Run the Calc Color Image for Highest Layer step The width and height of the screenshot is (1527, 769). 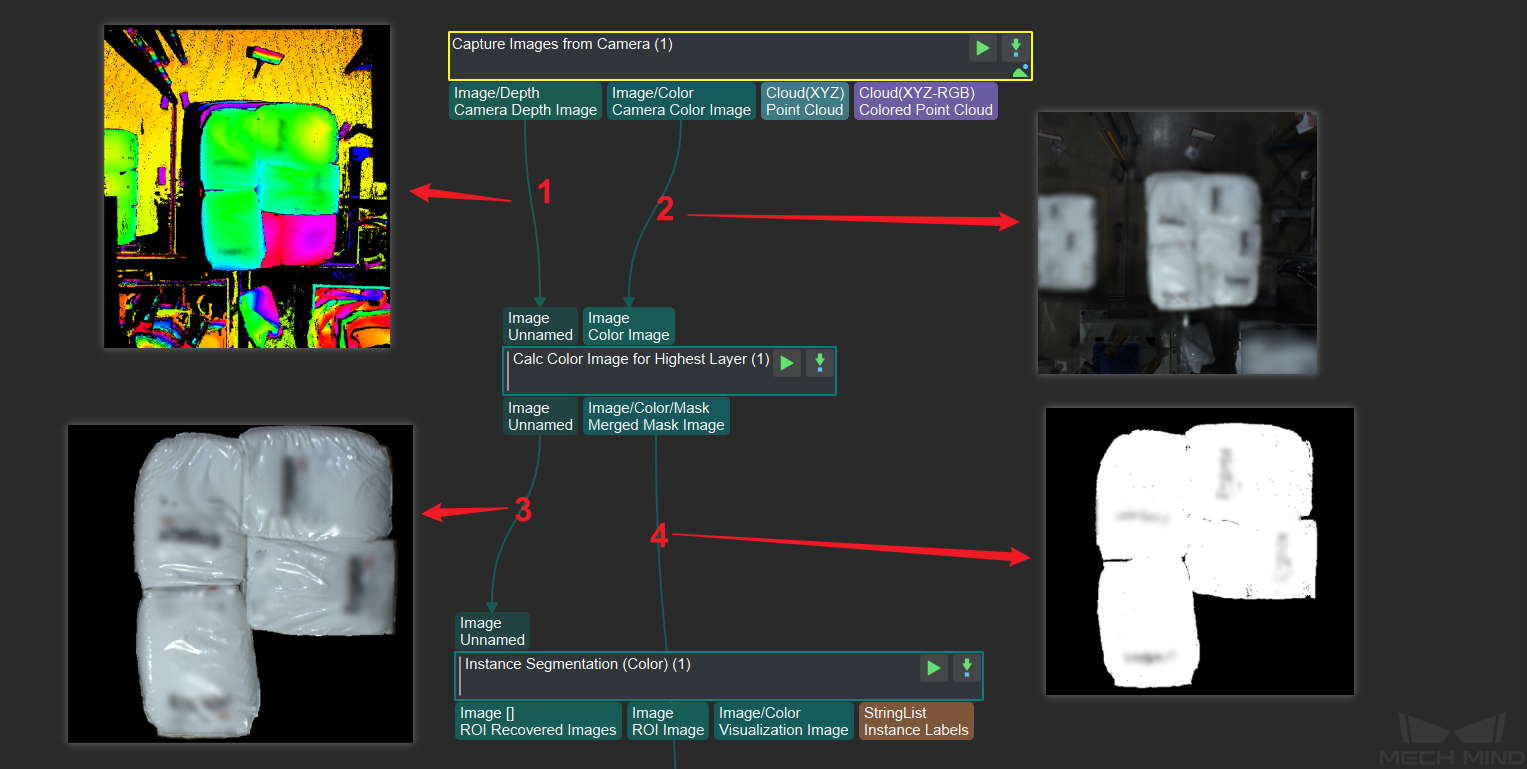click(x=787, y=363)
